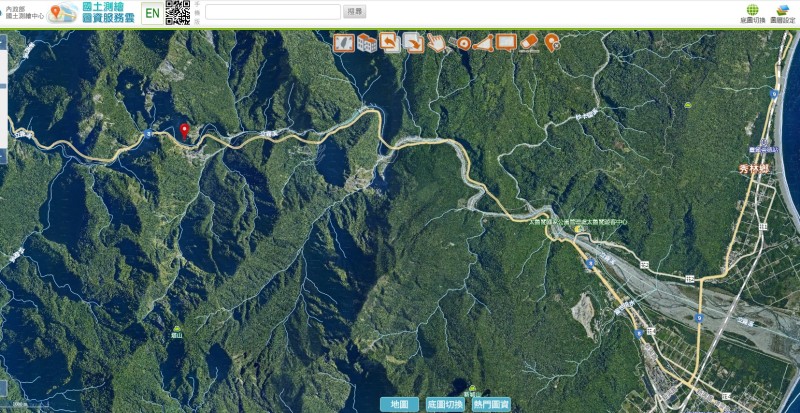Screen dimensions: 800x413
Task: Remove the location marker with pin-delete icon
Action: tap(551, 43)
